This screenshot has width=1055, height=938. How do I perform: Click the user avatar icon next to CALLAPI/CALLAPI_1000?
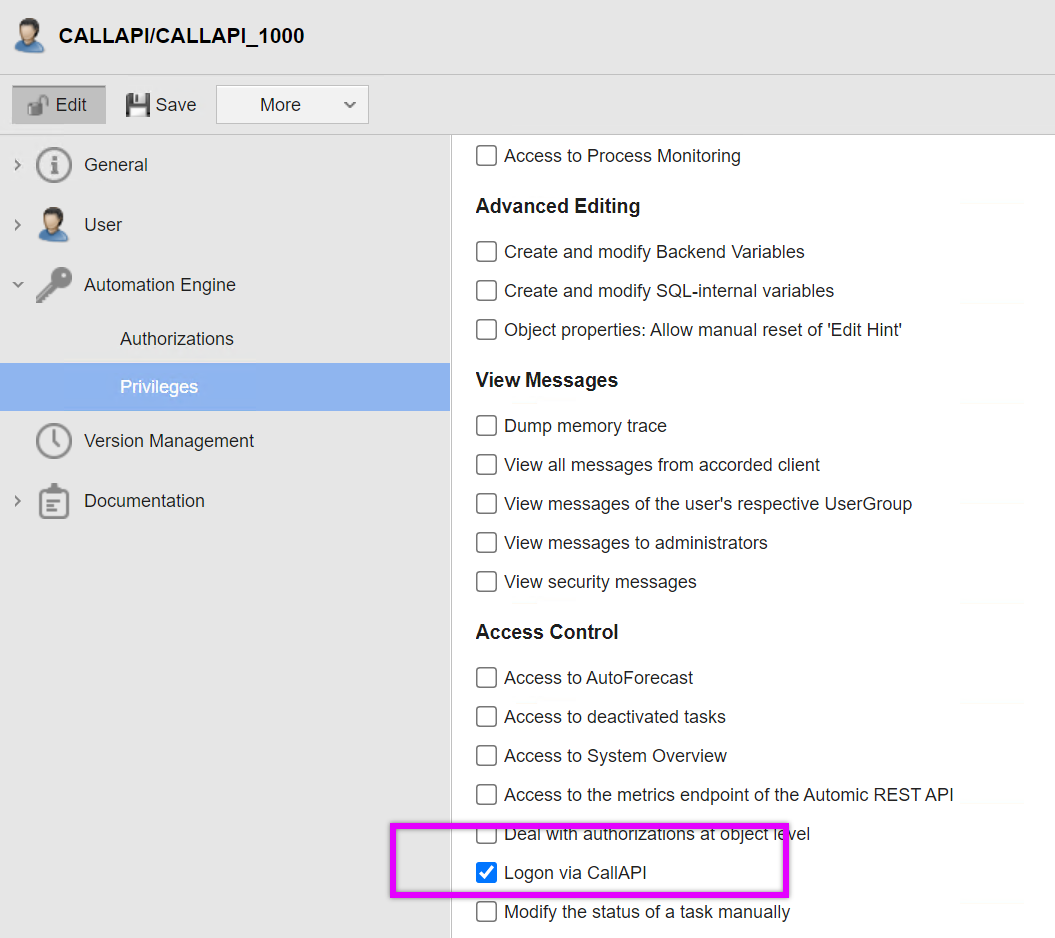[x=27, y=34]
